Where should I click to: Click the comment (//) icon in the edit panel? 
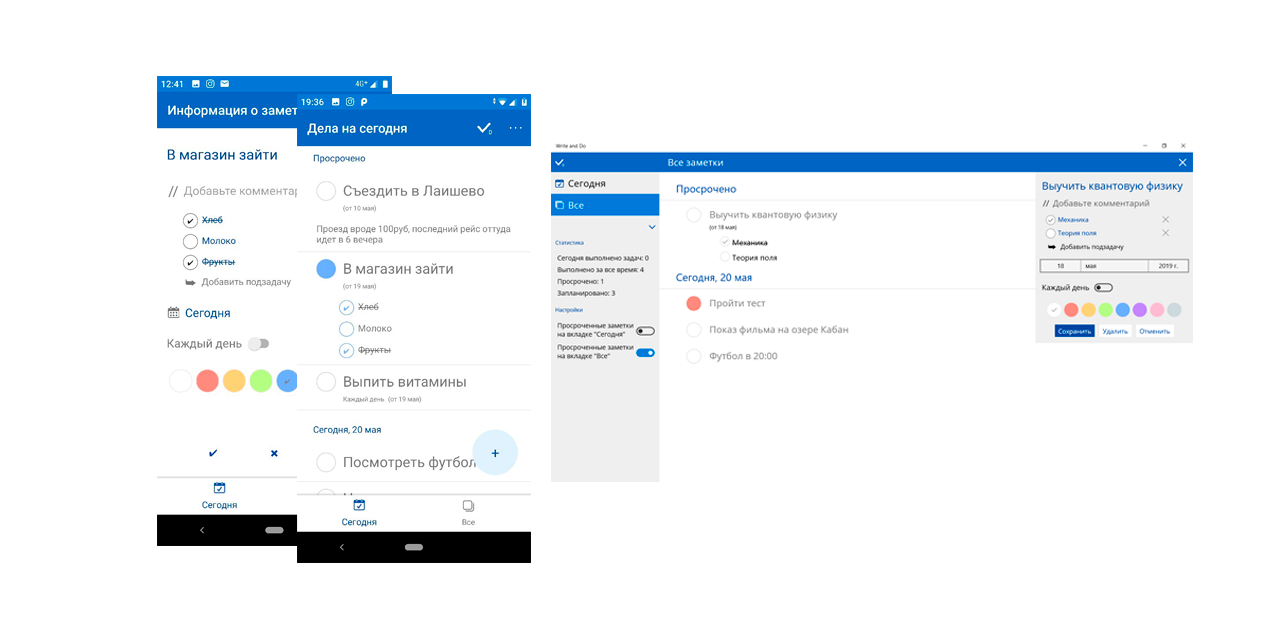(1046, 203)
